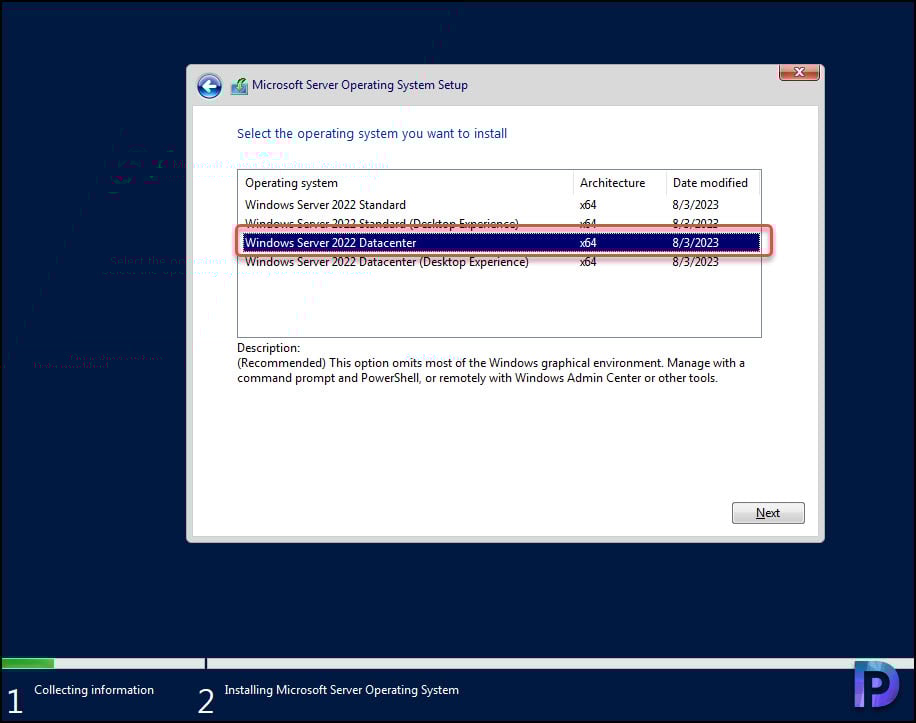Click x64 in the Windows Server 2022 Standard row
This screenshot has height=723, width=916.
588,205
